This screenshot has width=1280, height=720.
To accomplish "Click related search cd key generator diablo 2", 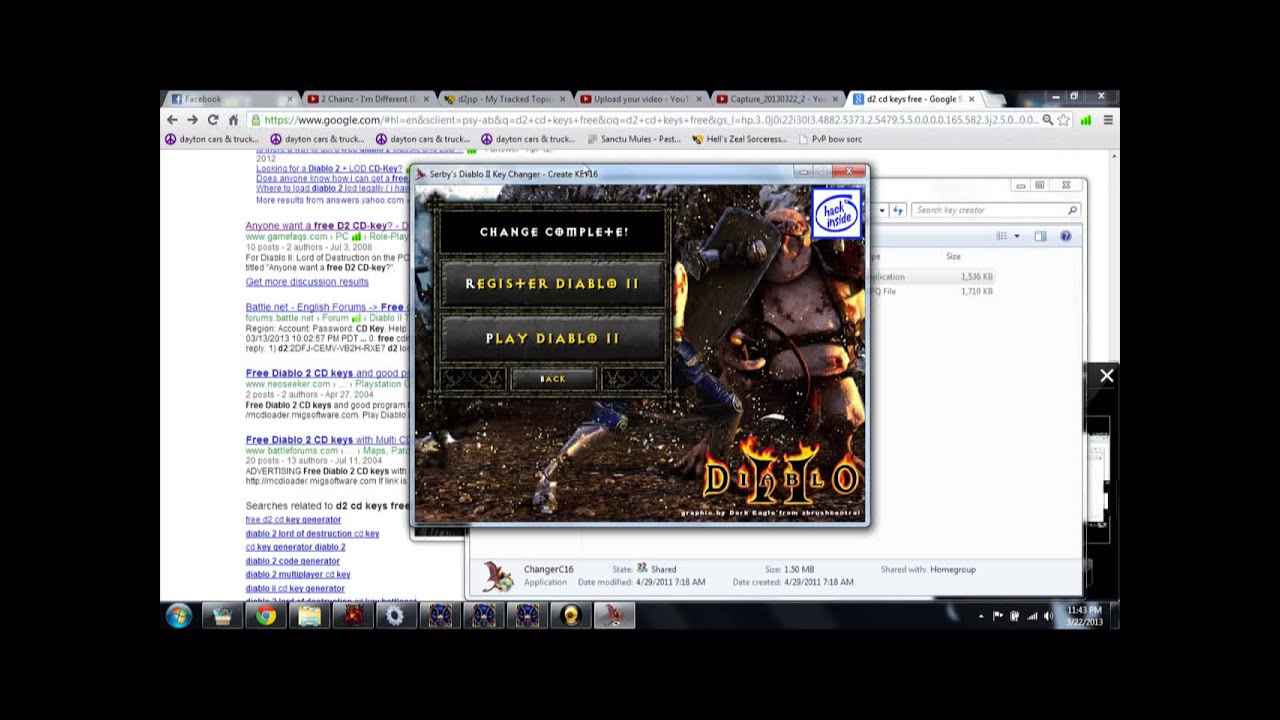I will click(295, 547).
